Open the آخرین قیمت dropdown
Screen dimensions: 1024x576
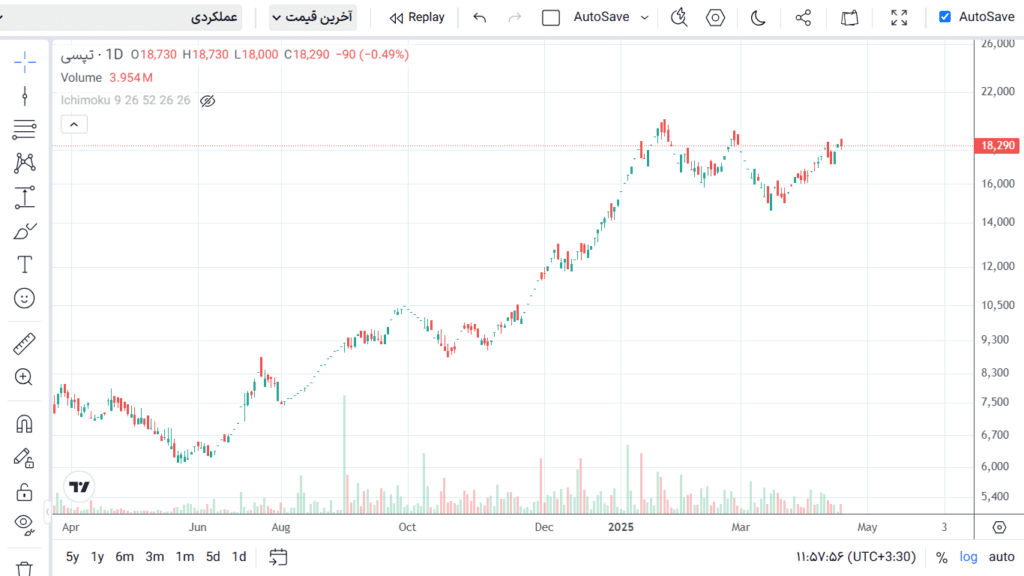pyautogui.click(x=312, y=17)
